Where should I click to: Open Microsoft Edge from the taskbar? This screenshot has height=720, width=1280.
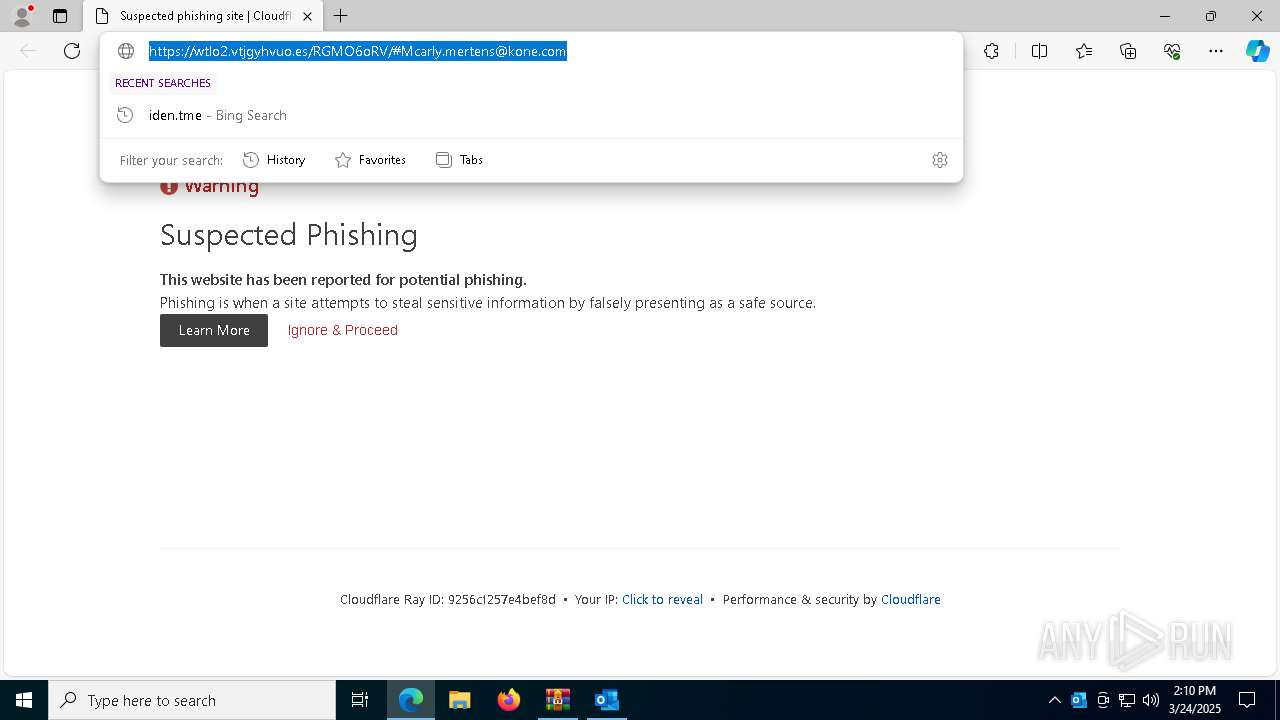coord(411,700)
